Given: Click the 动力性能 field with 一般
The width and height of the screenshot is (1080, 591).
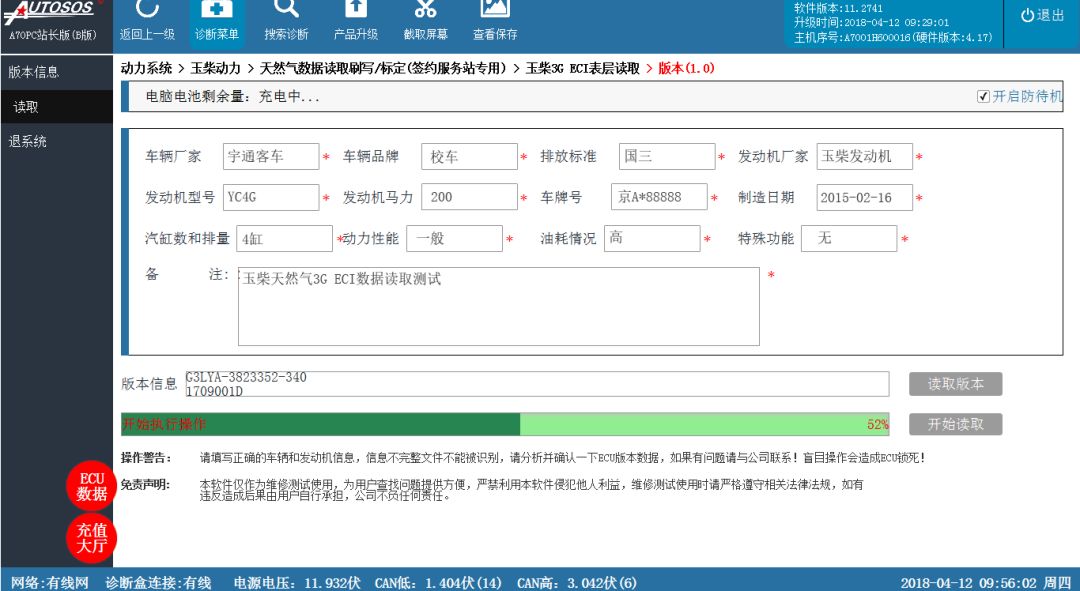Looking at the screenshot, I should click(x=455, y=238).
